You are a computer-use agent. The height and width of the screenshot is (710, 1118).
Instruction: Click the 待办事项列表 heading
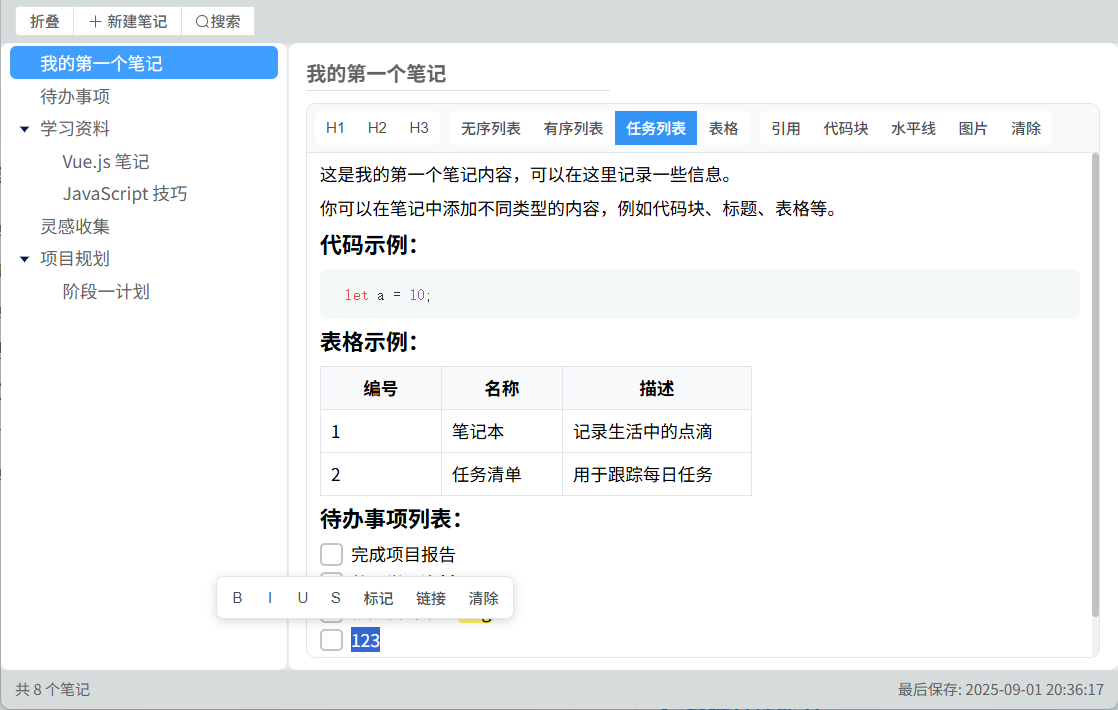[x=391, y=519]
